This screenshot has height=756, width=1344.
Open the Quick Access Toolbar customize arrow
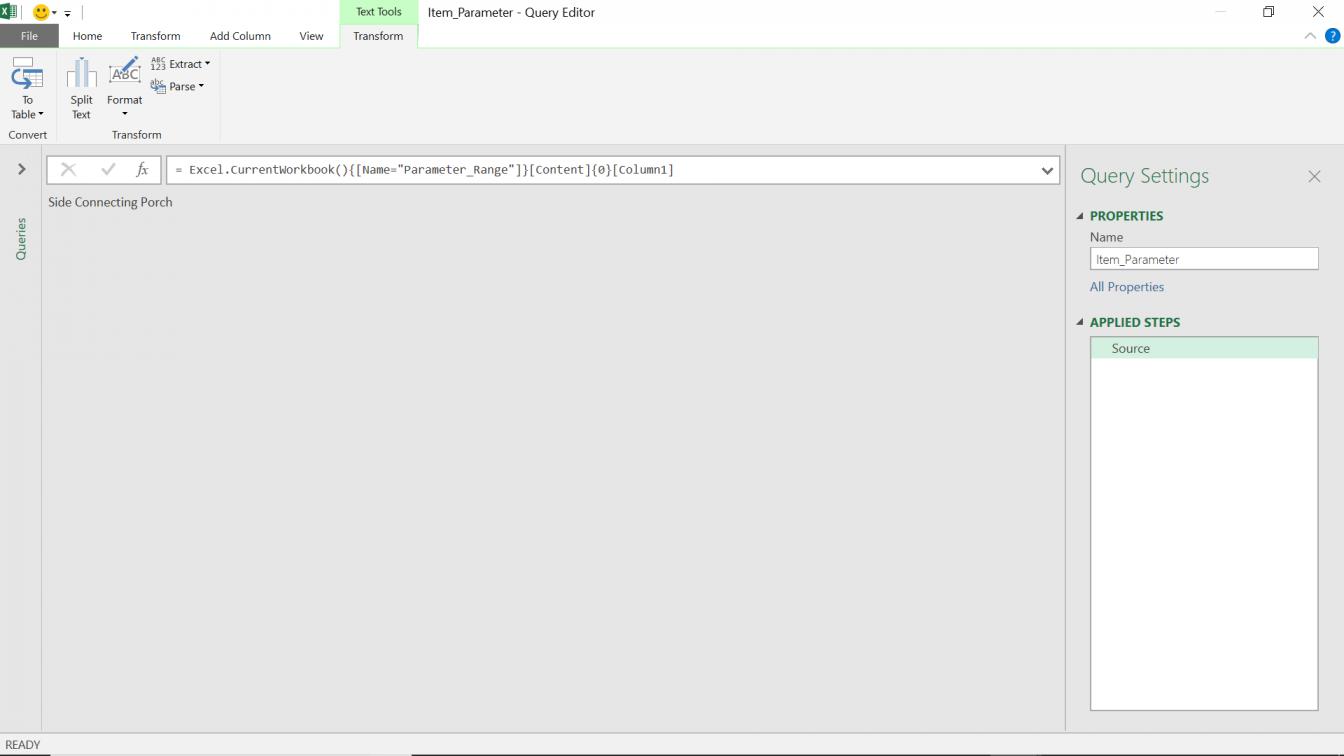[x=68, y=13]
